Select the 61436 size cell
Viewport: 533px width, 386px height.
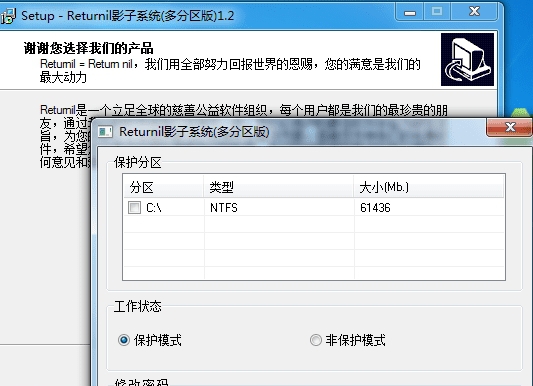click(x=375, y=208)
